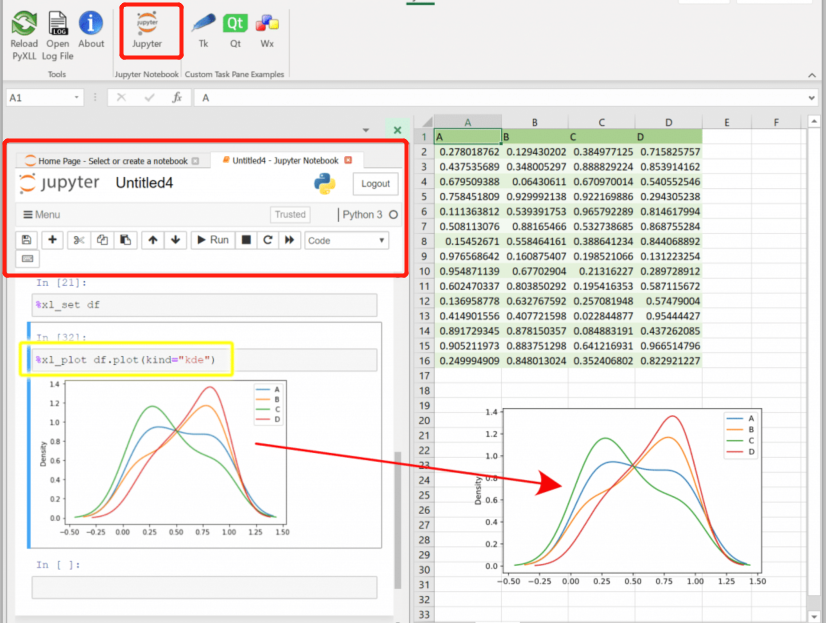Move selected cell up arrow
Screen dimensions: 826x623
153,240
